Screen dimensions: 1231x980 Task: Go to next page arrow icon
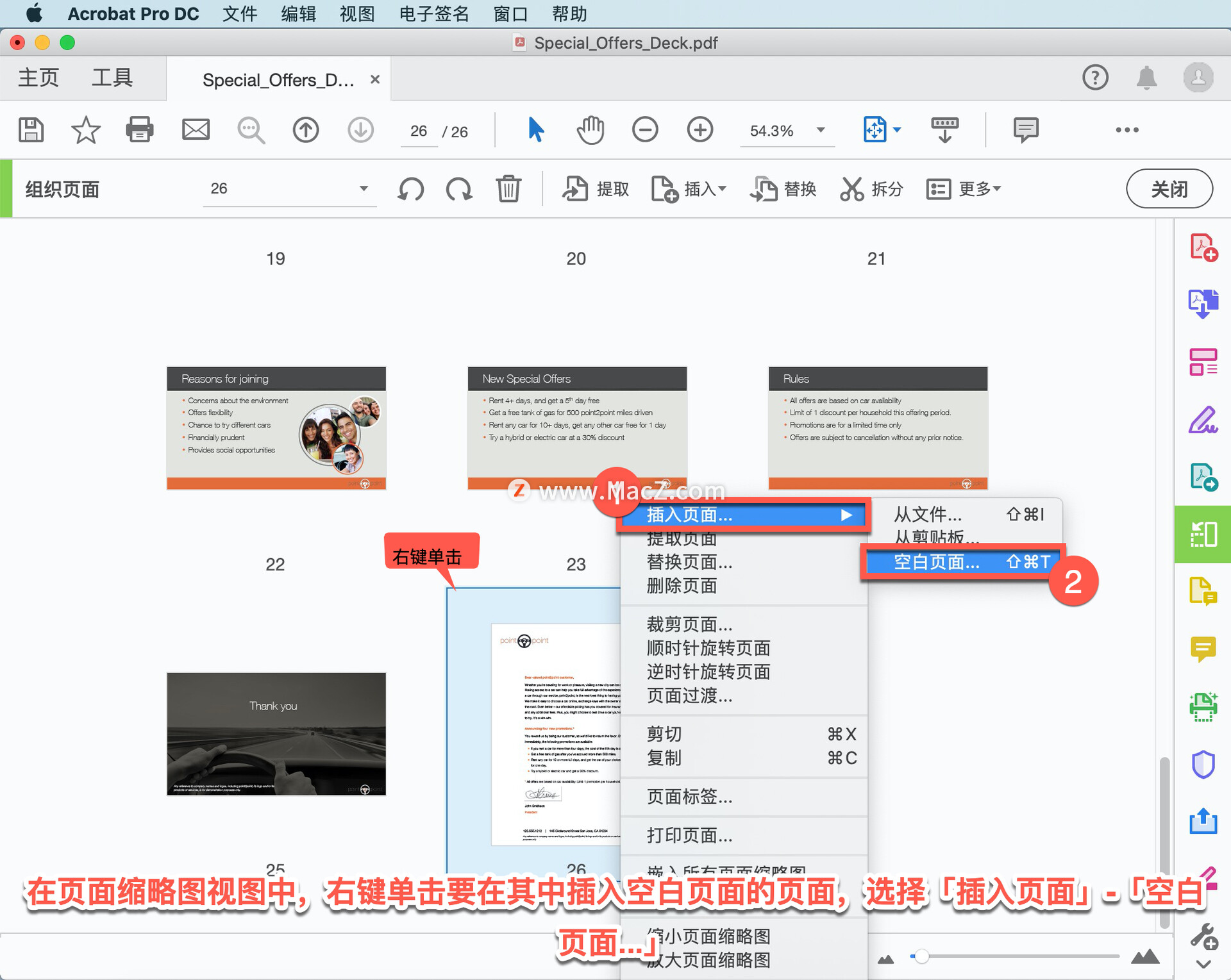coord(361,130)
